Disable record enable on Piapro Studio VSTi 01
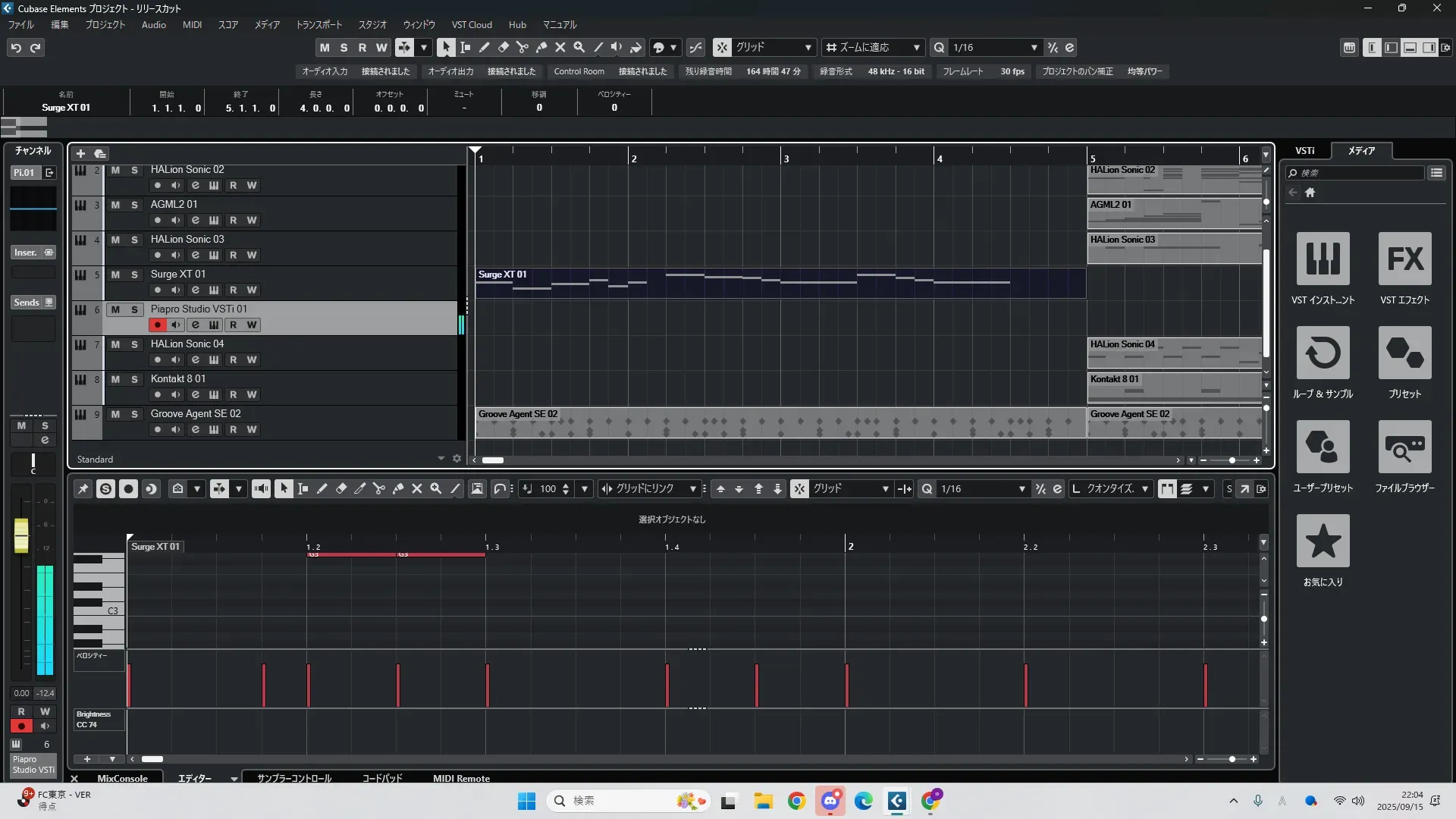 [x=157, y=325]
